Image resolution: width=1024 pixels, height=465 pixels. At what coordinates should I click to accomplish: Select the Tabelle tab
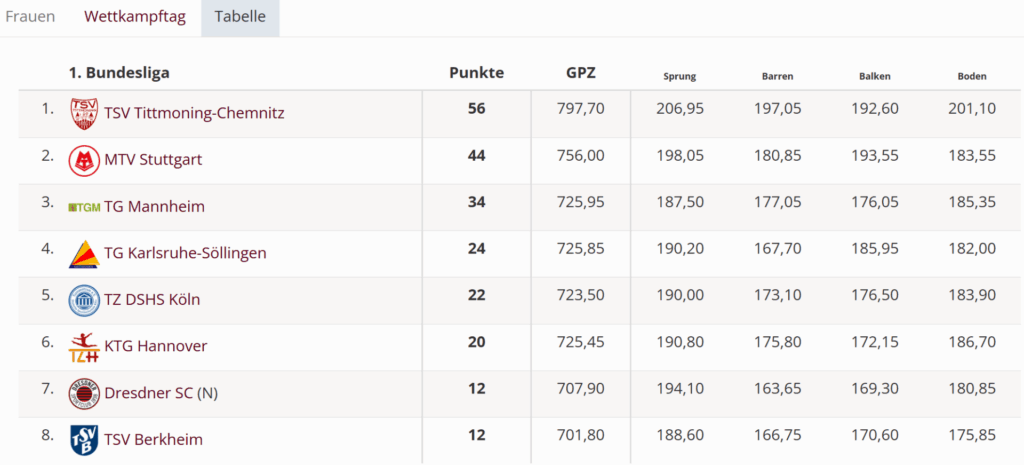coord(240,18)
